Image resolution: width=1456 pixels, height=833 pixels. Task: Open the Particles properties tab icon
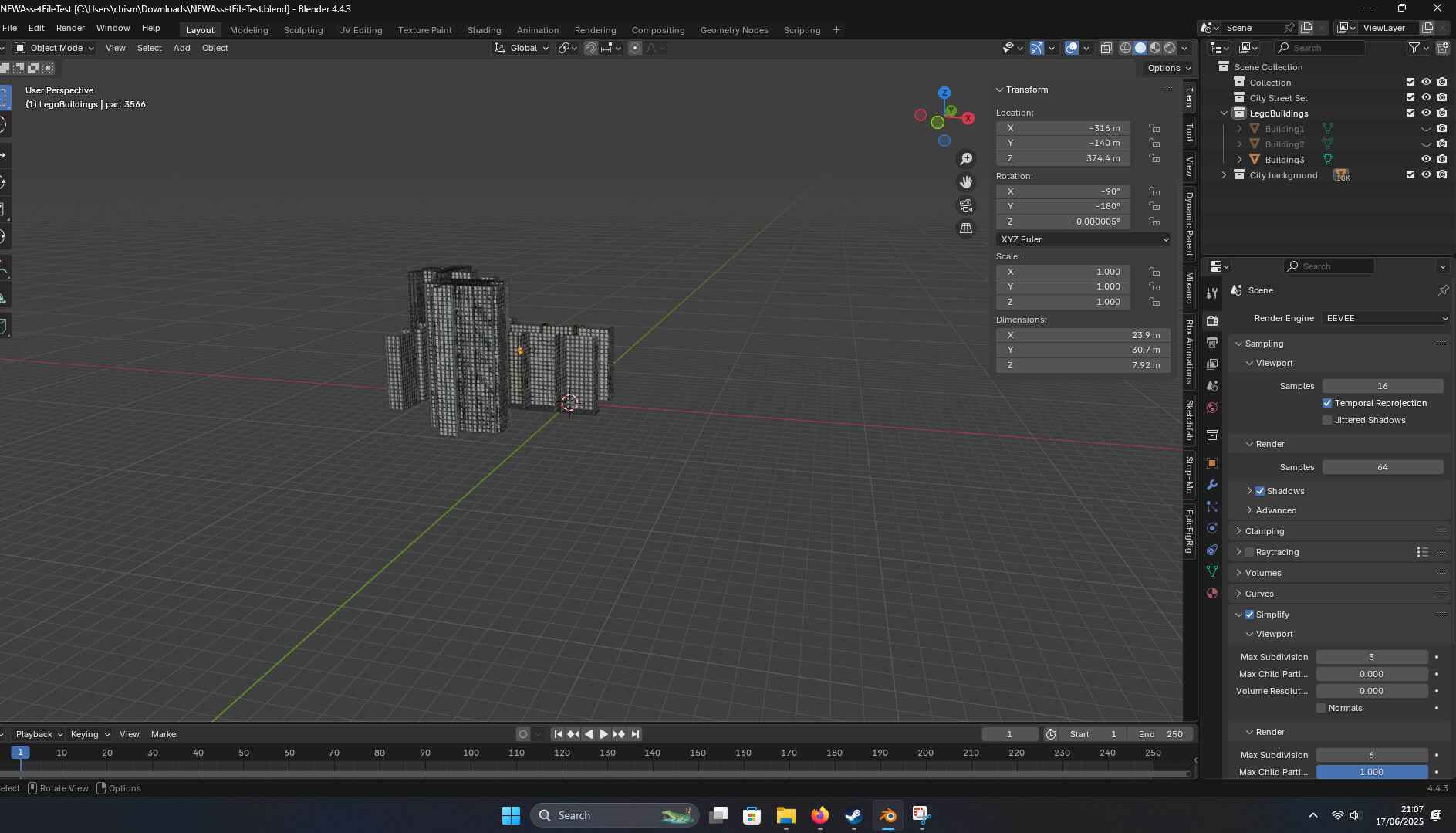click(1212, 506)
